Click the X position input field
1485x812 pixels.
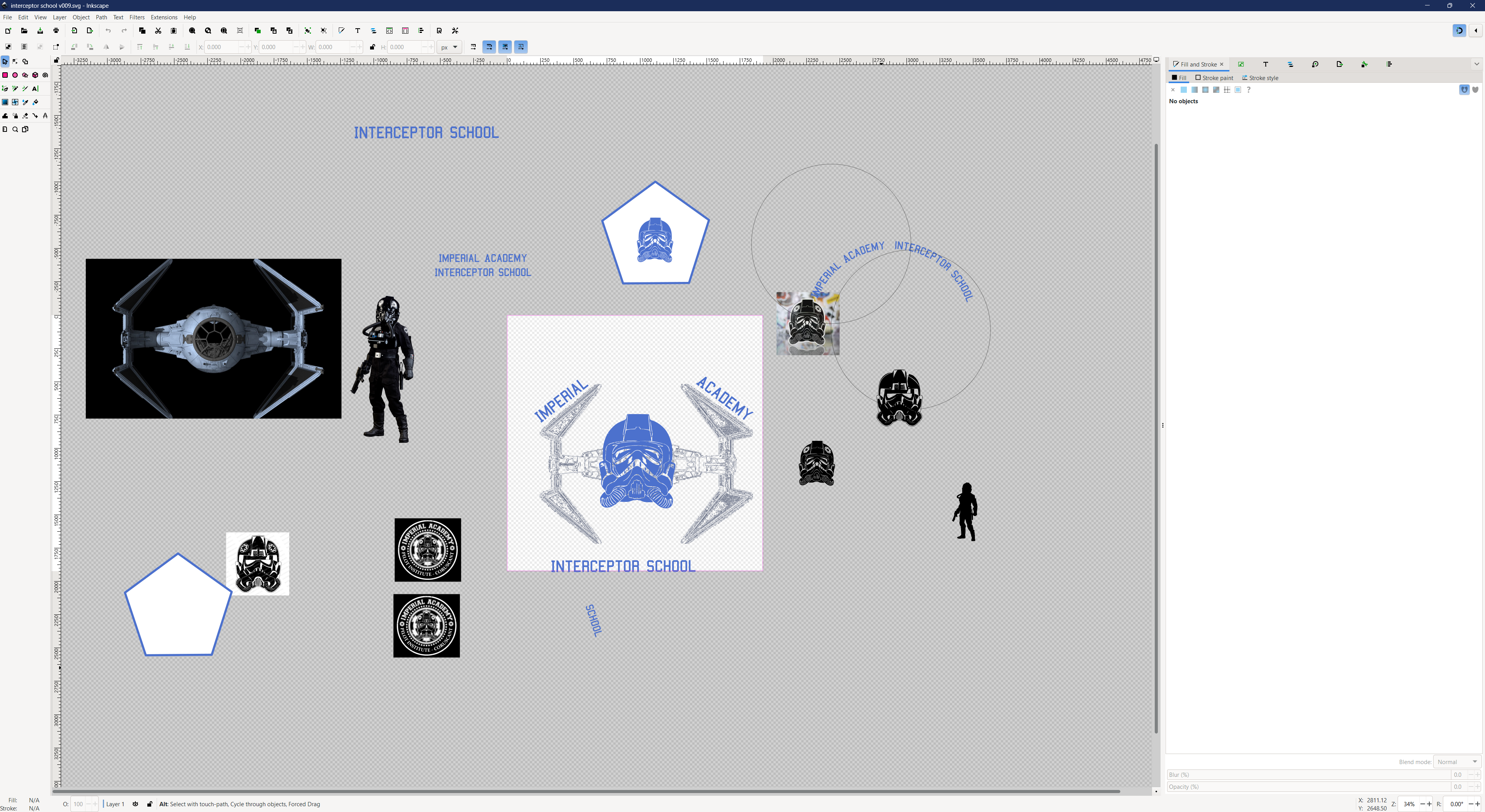coord(222,47)
